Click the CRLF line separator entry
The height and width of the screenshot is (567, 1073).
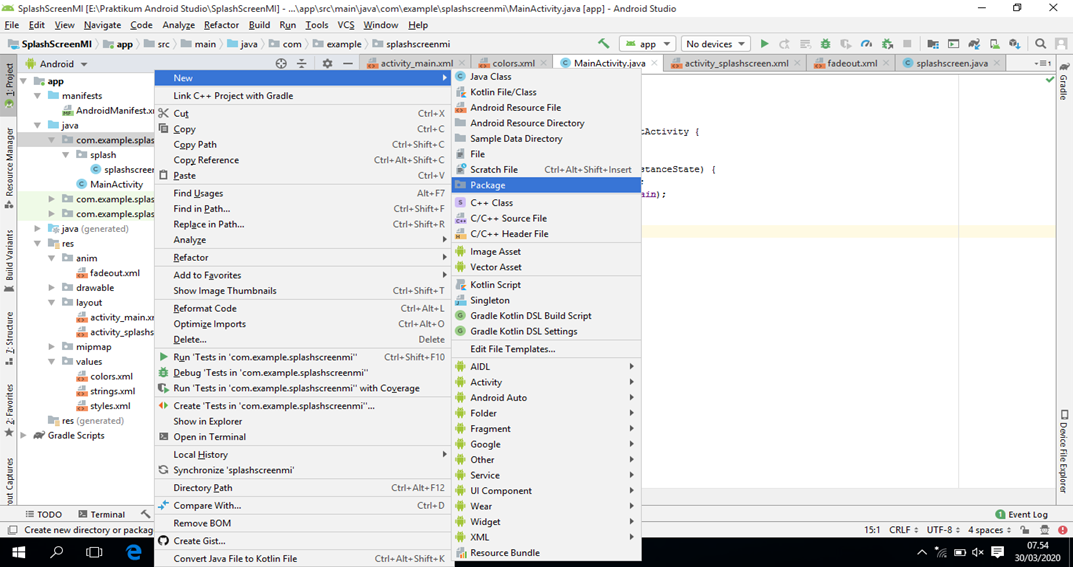click(903, 530)
